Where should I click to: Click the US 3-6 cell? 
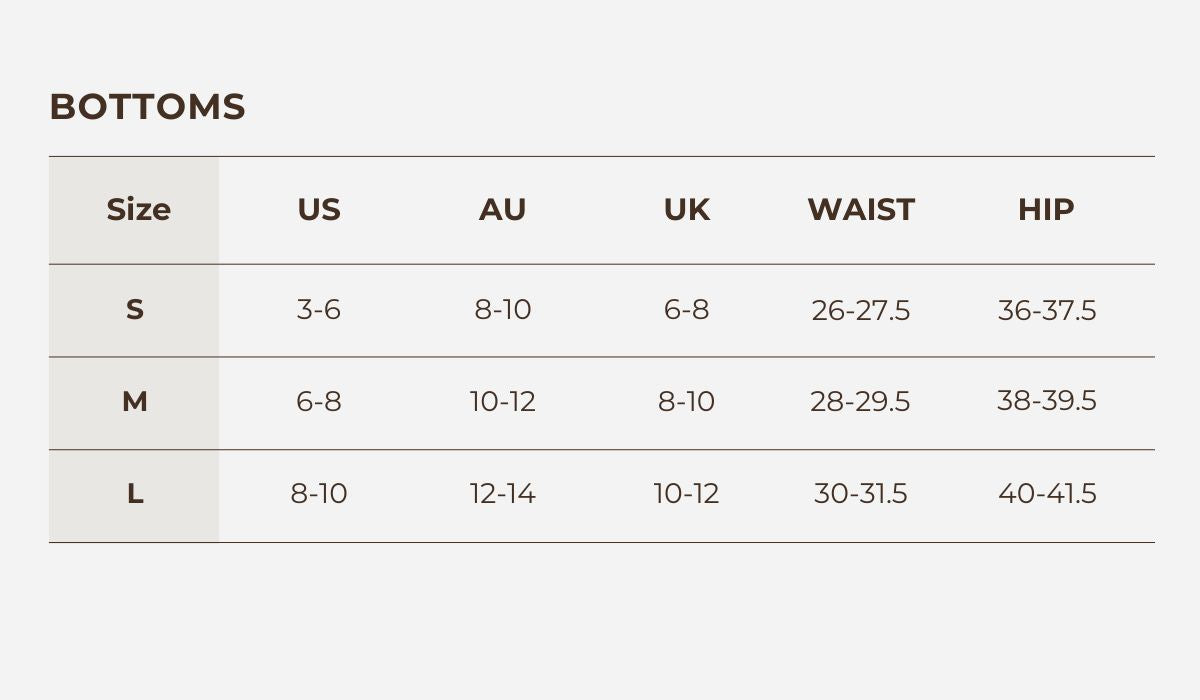point(319,310)
